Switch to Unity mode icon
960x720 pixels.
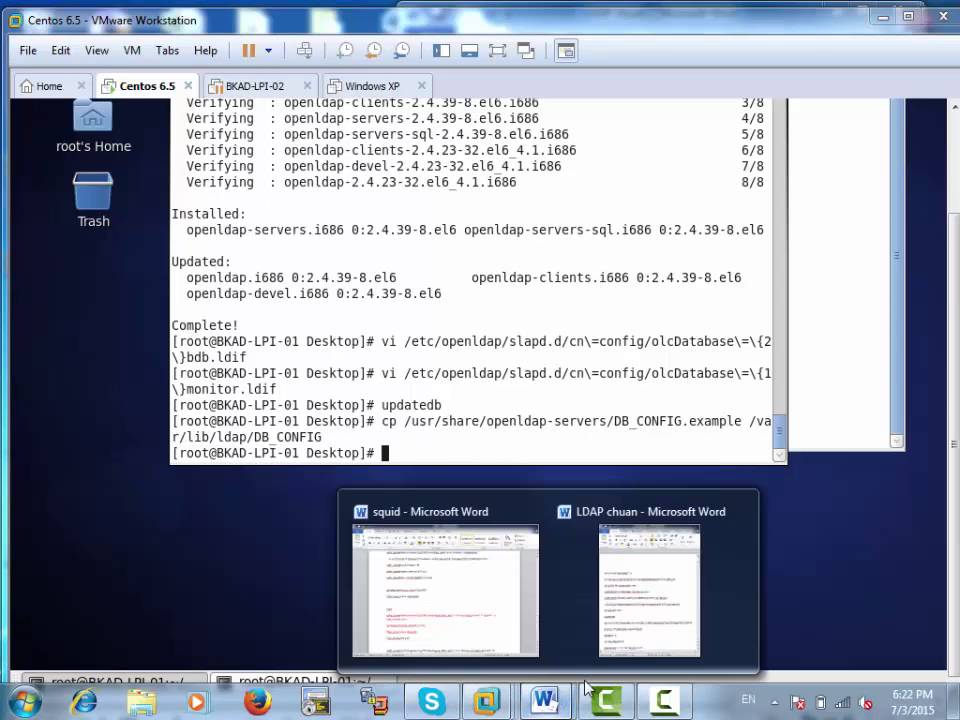[x=526, y=51]
